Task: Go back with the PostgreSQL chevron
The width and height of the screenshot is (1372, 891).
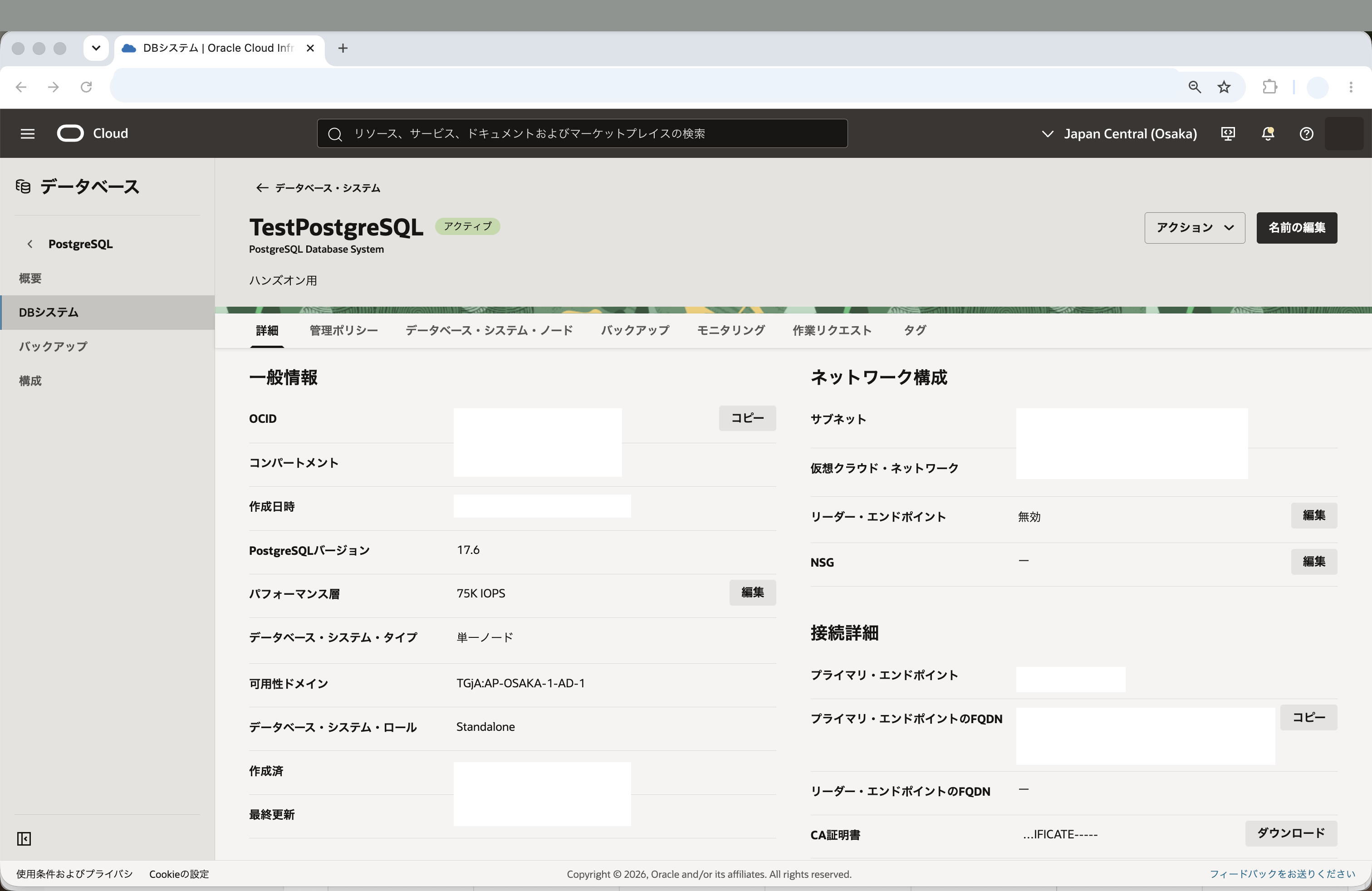Action: coord(30,244)
